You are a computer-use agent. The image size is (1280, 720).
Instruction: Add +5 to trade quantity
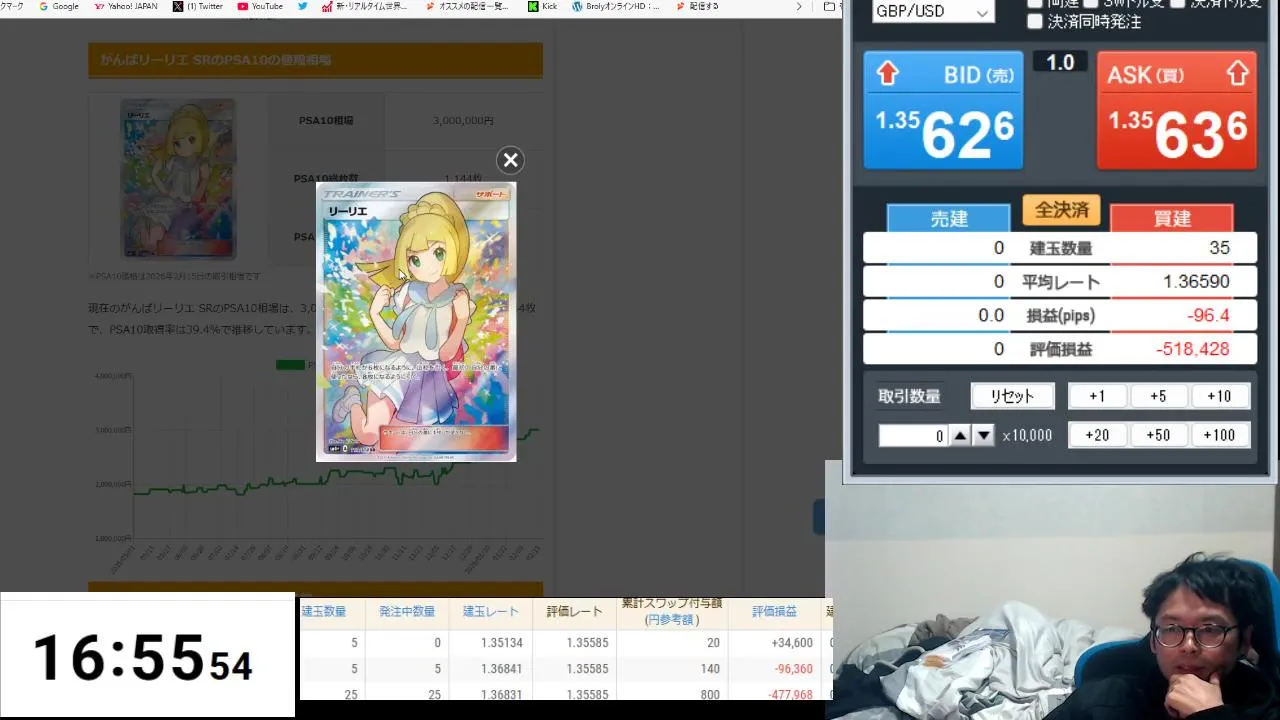point(1158,396)
